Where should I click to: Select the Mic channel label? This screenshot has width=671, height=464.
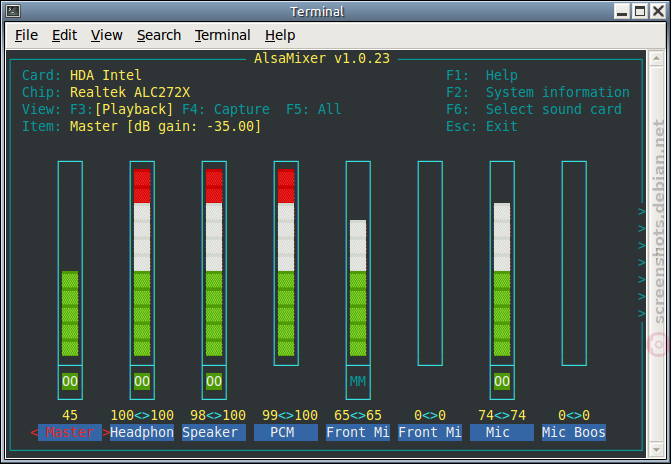[x=502, y=432]
